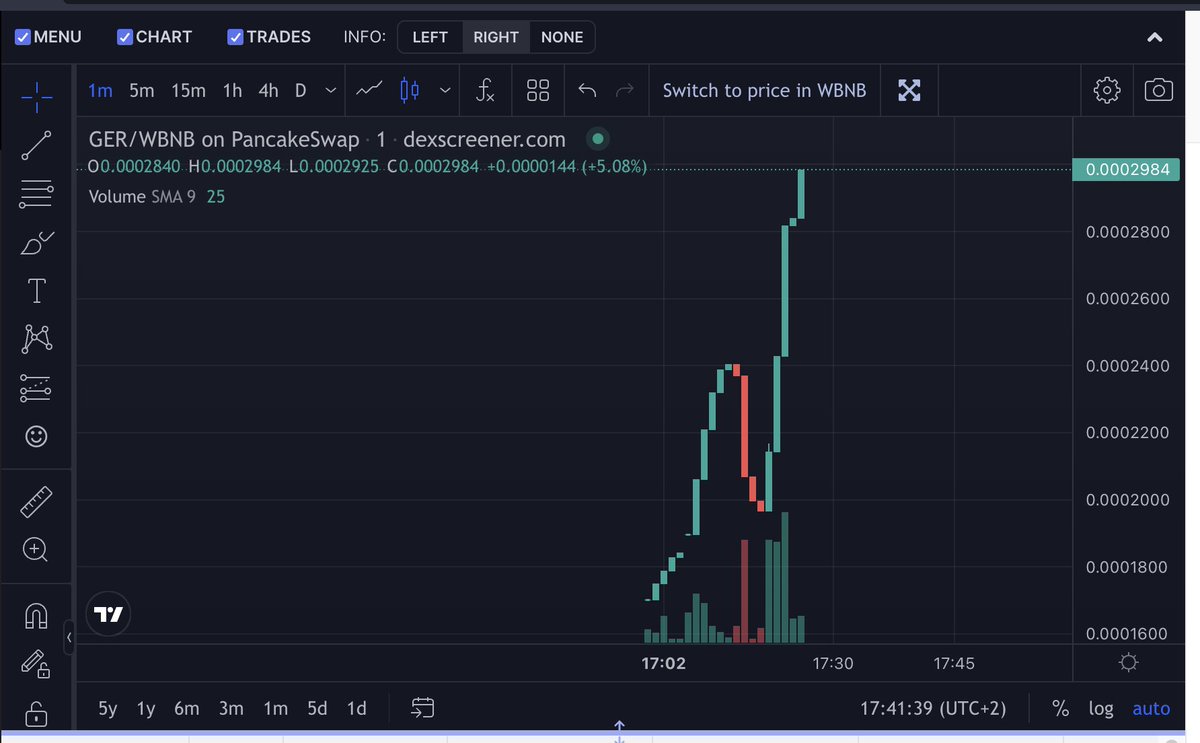Set INFO position to NONE
This screenshot has height=743, width=1200.
point(562,37)
